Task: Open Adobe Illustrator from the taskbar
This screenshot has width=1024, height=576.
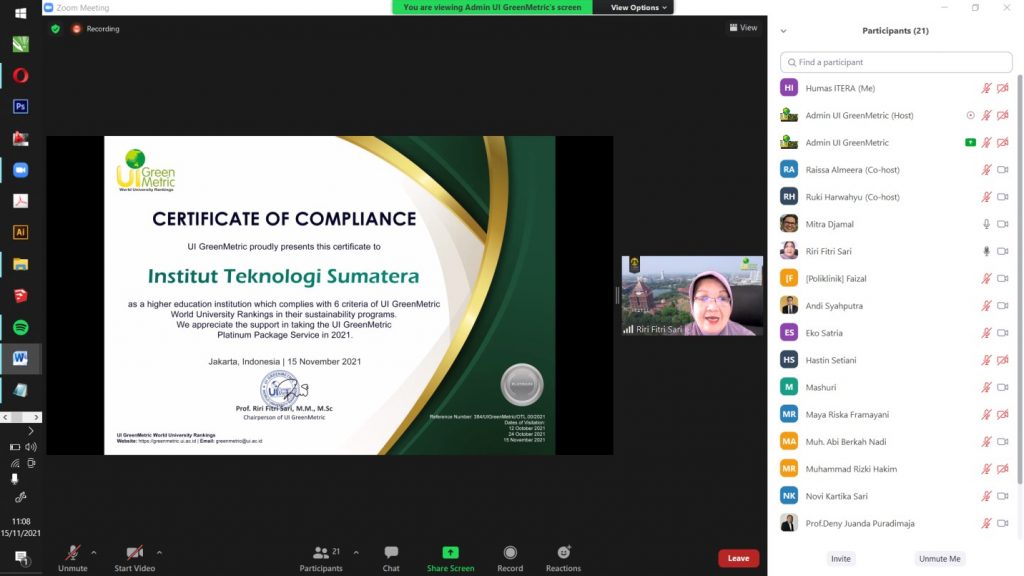Action: [20, 232]
